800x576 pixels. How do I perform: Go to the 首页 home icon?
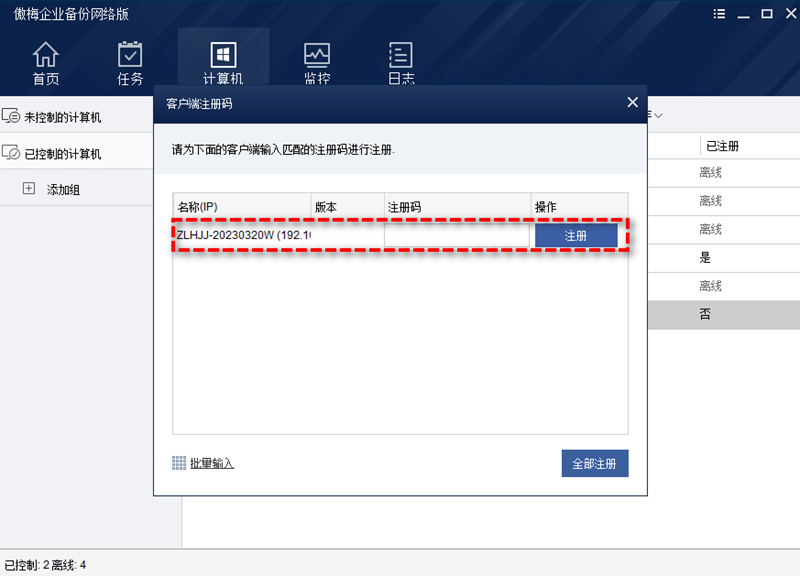click(45, 62)
